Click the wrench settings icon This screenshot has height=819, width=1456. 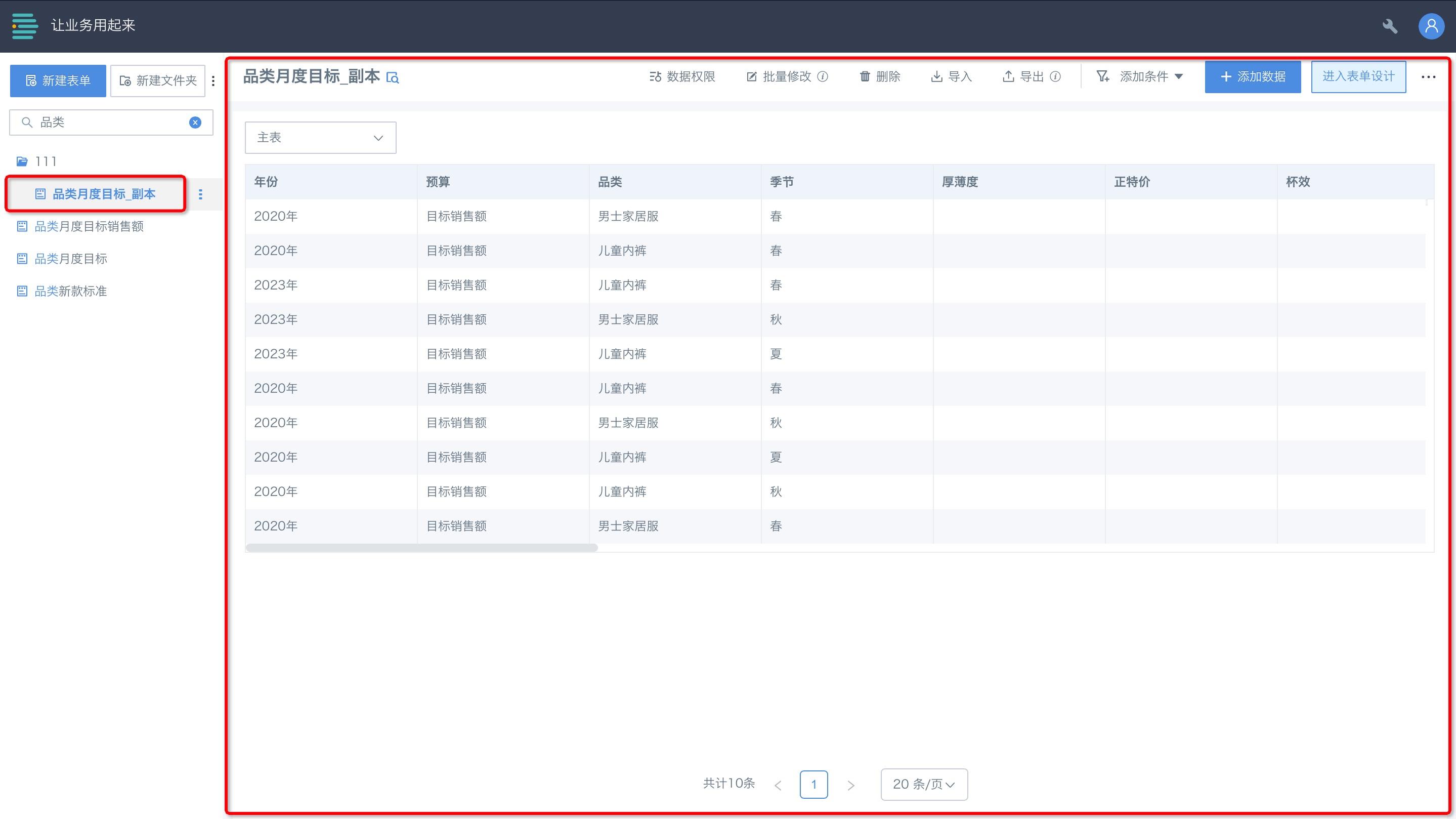[1390, 26]
